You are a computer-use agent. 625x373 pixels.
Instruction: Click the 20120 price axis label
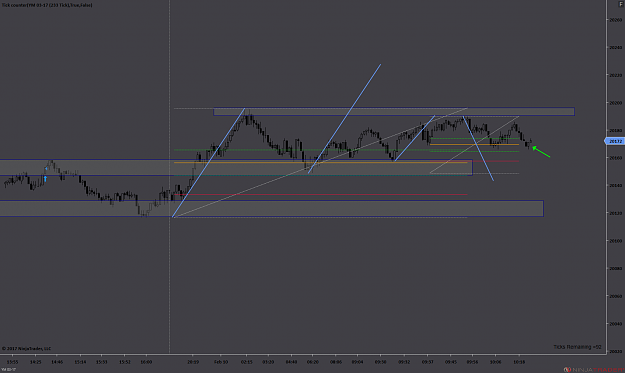(x=615, y=213)
